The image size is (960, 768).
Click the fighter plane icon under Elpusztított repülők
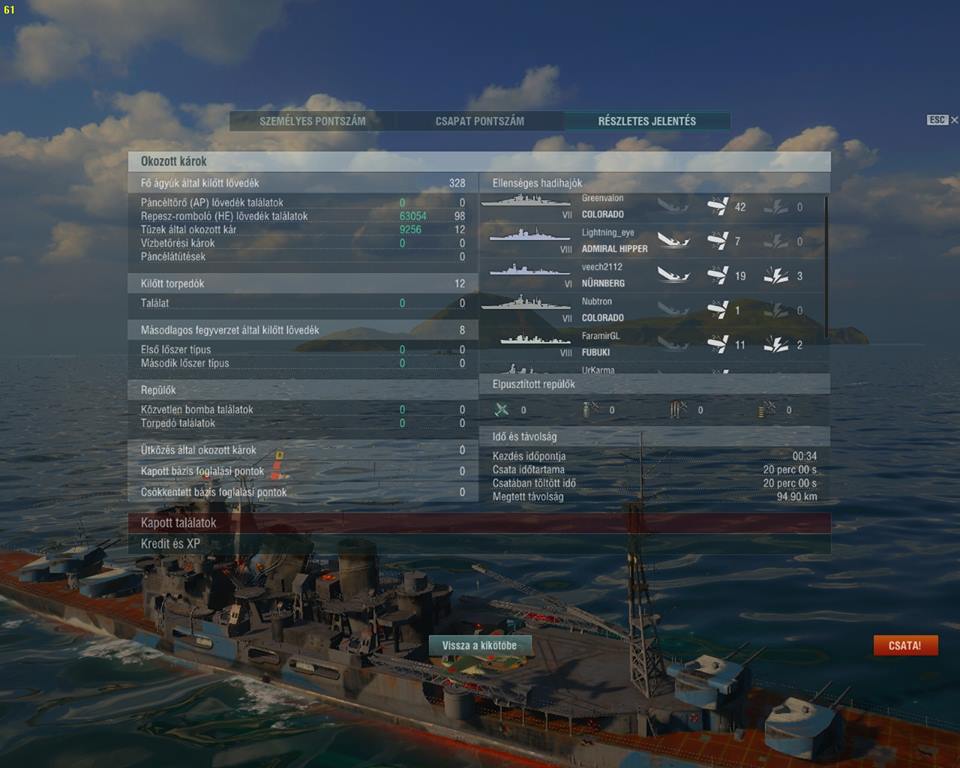(x=501, y=410)
